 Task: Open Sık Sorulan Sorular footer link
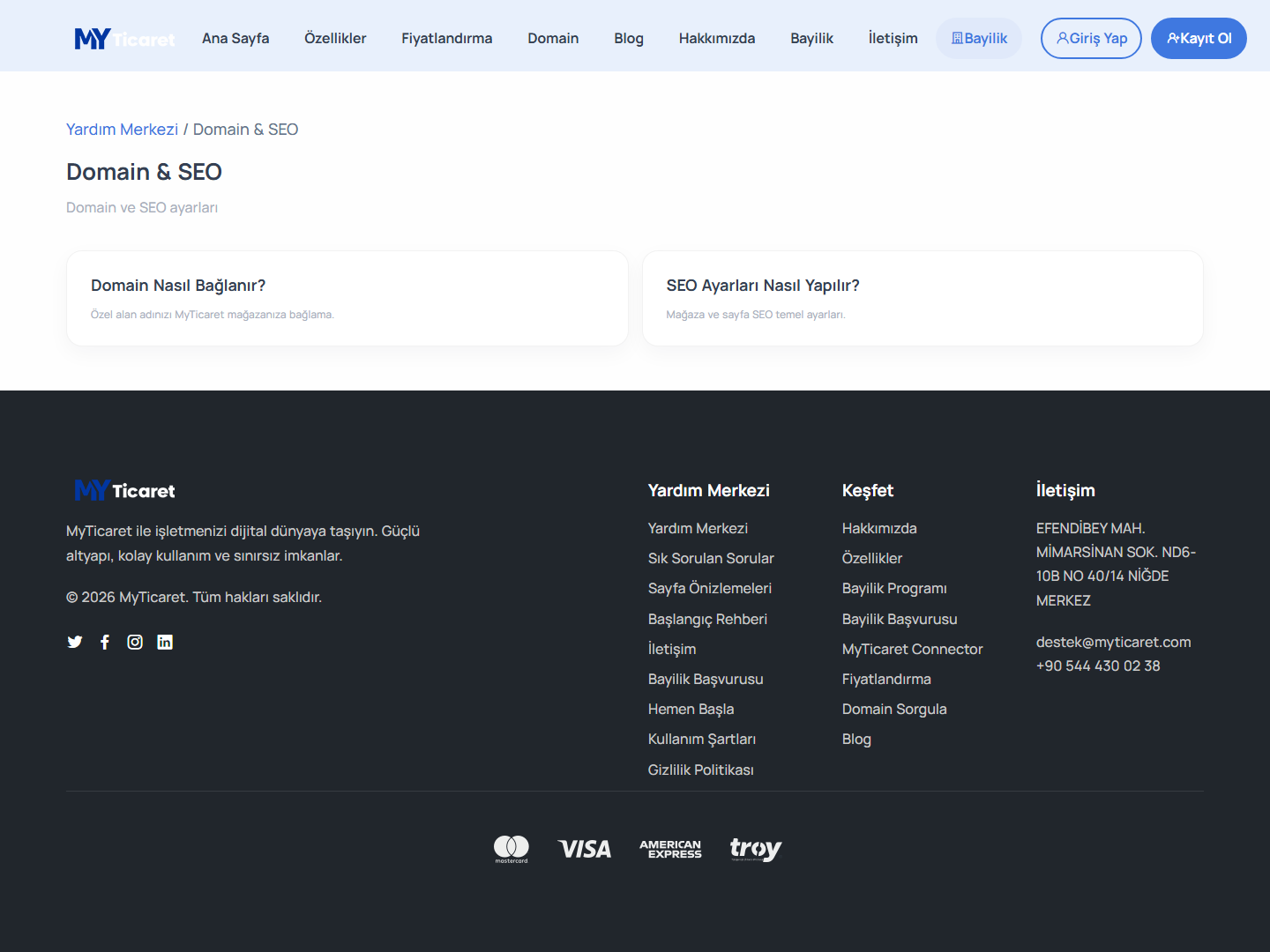point(711,558)
